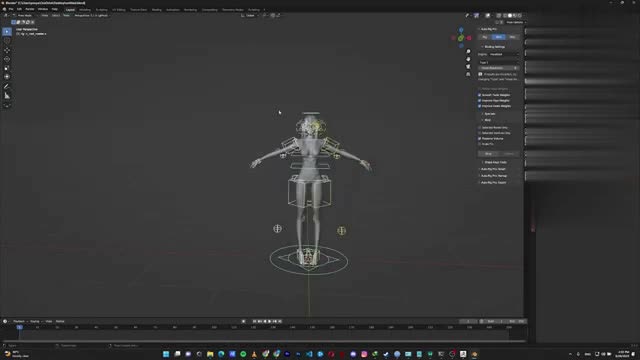Select the Rotate tool in left toolbar
Viewport: 640px width, 360px height.
[x=7, y=59]
